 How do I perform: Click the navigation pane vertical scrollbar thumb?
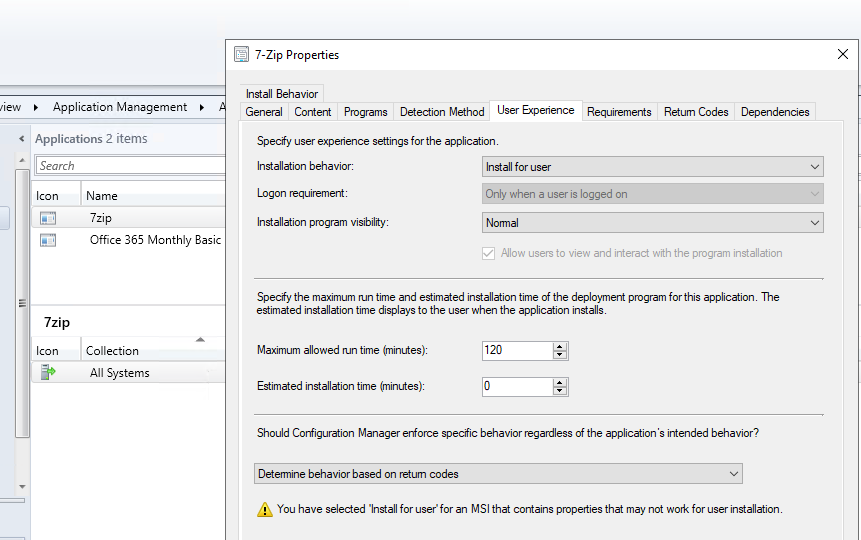[x=22, y=303]
